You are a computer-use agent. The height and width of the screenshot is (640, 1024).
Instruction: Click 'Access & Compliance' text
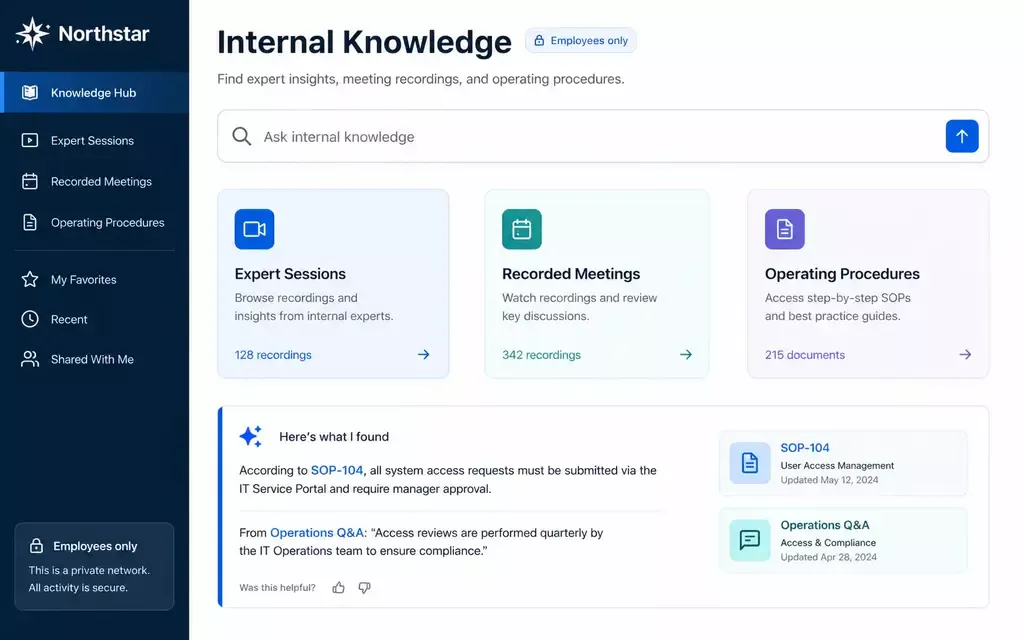[828, 543]
